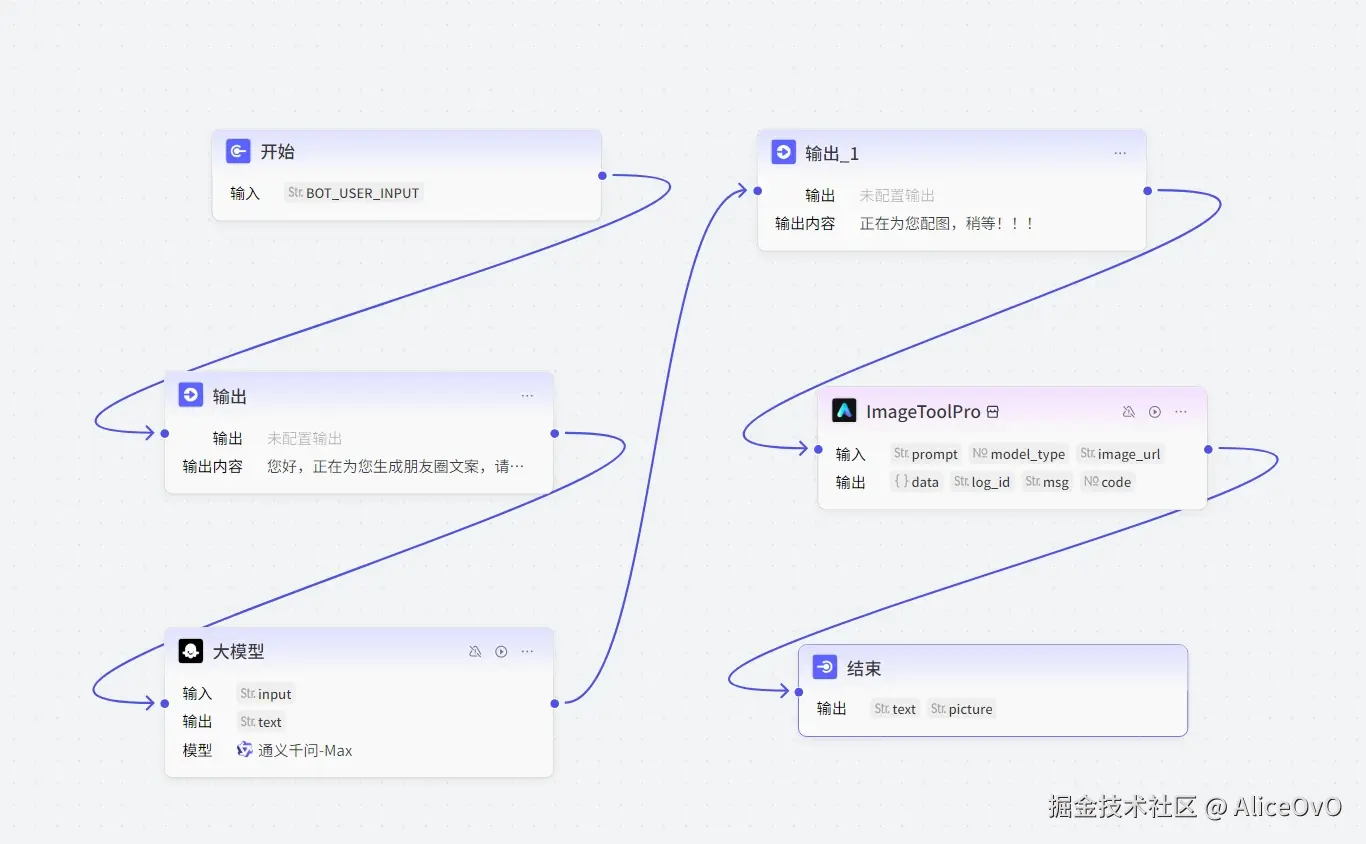Click the 结束 node's end icon
The height and width of the screenshot is (844, 1366).
pos(824,667)
